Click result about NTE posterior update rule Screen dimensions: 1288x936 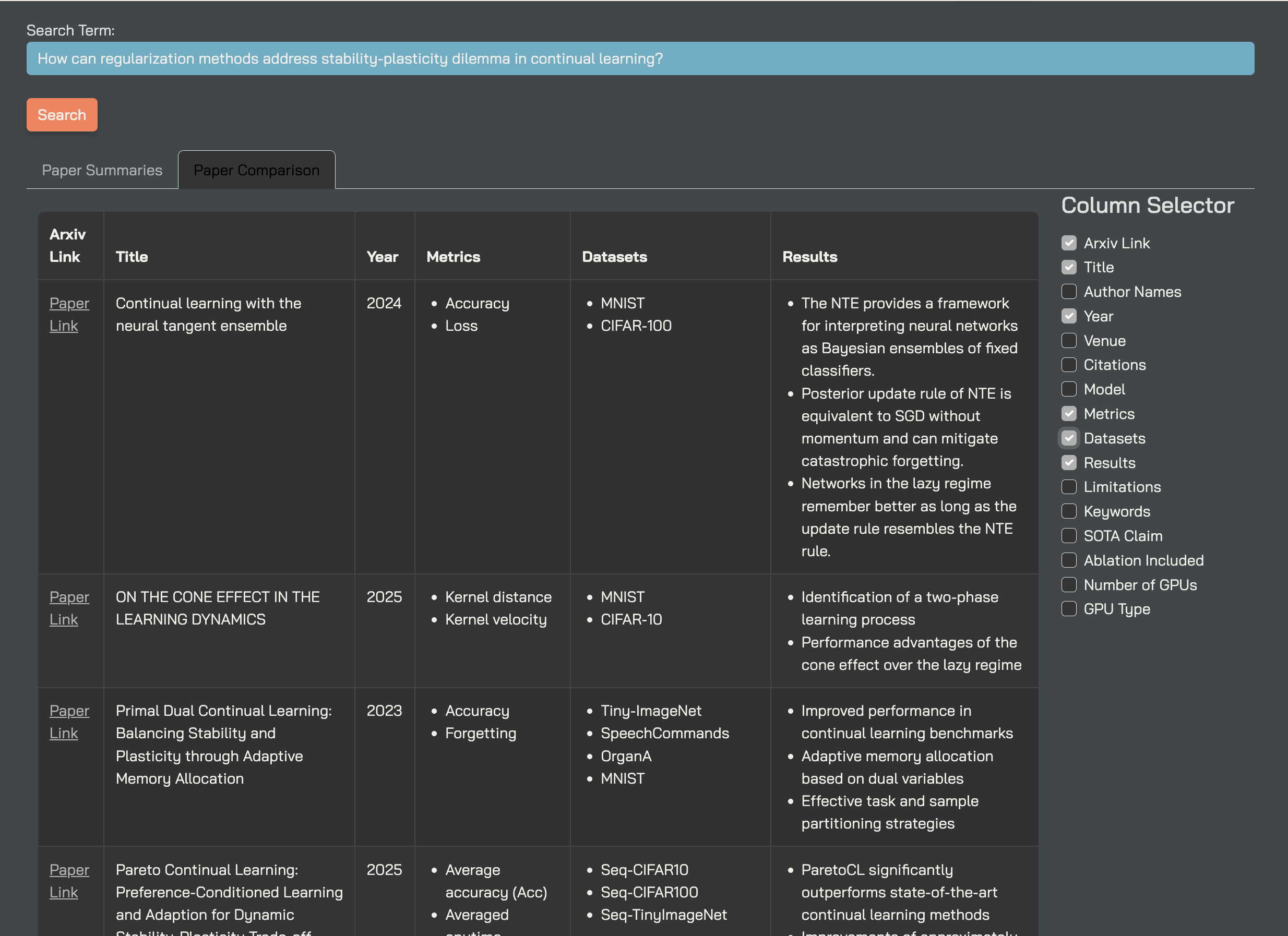907,427
